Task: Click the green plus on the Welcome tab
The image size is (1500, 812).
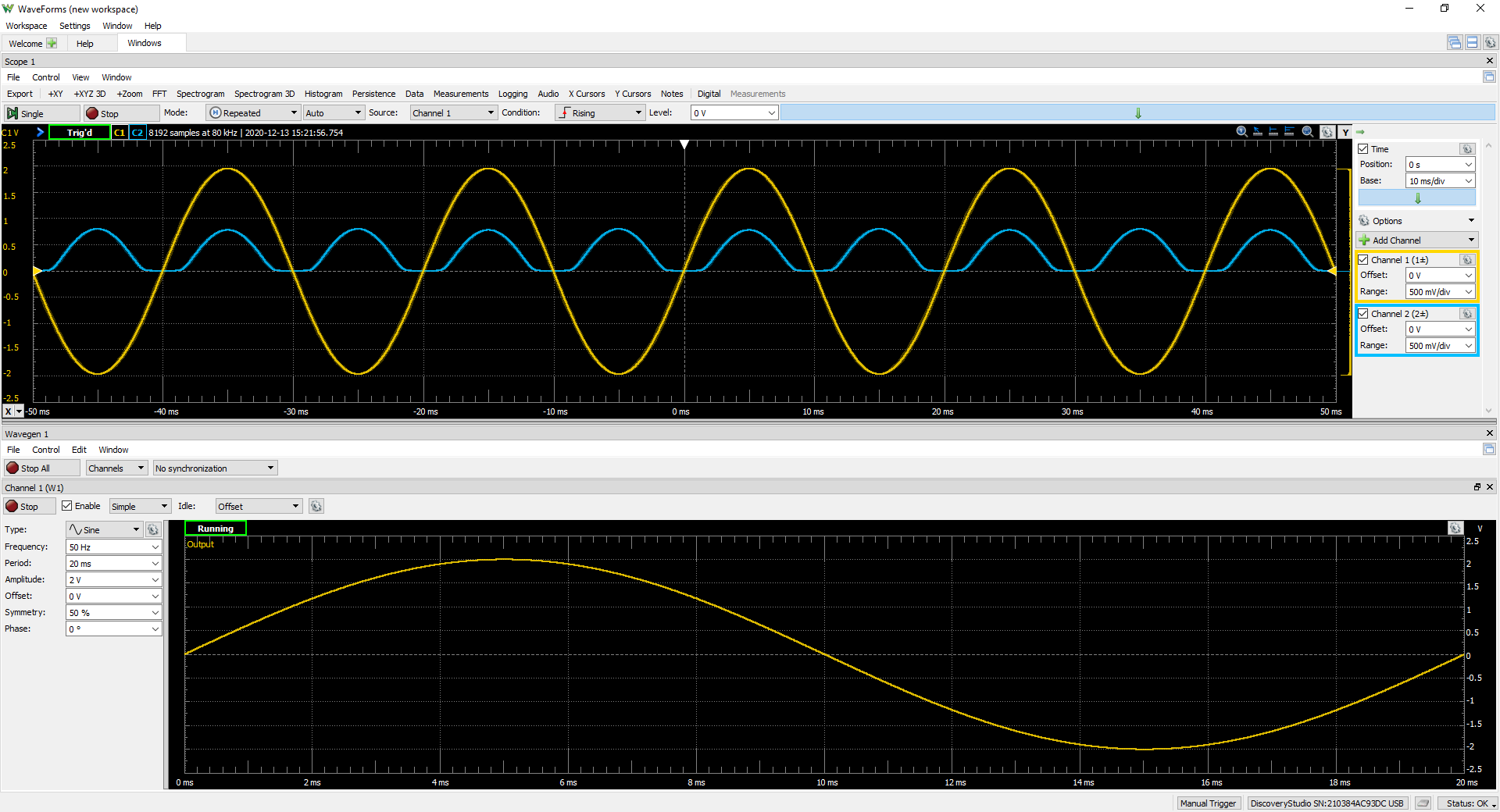Action: click(52, 43)
